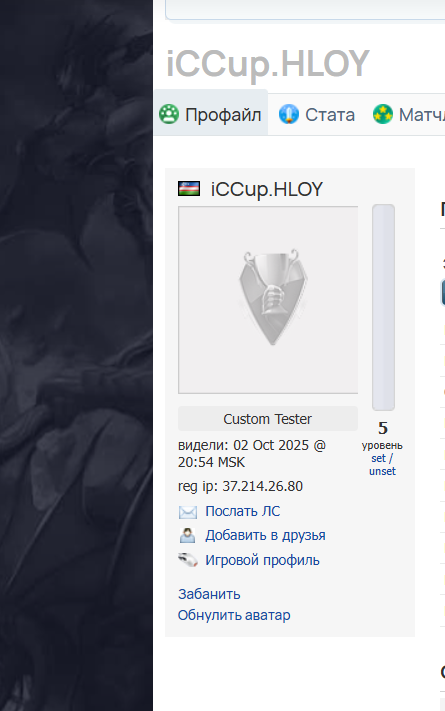Click the Custom Tester title badge
The image size is (445, 711).
(x=268, y=419)
